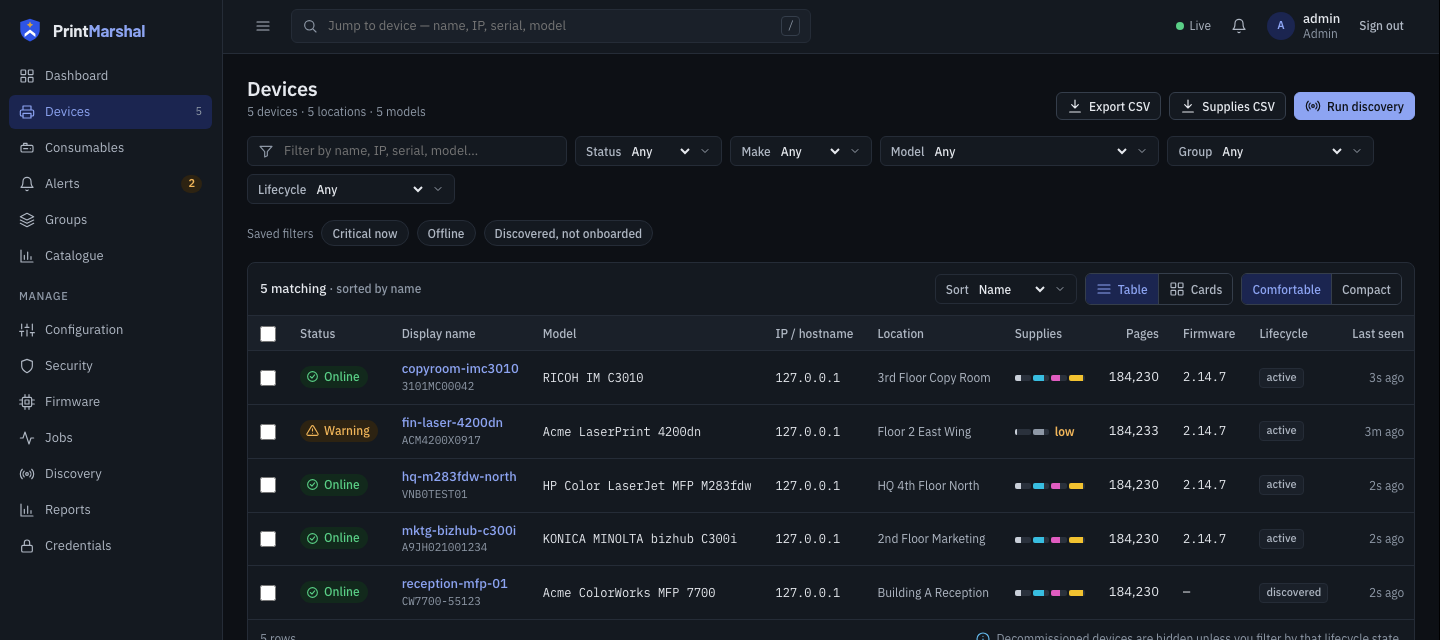The width and height of the screenshot is (1440, 640).
Task: Select mktg-bizhub-c300i row checkbox
Action: tap(268, 539)
